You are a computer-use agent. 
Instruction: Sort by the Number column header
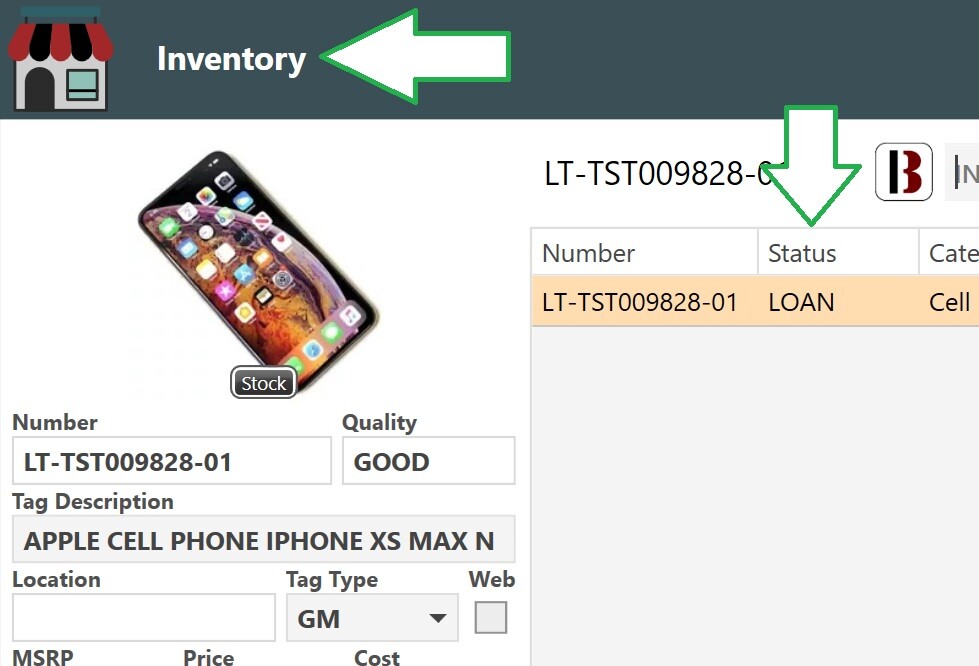pos(644,253)
